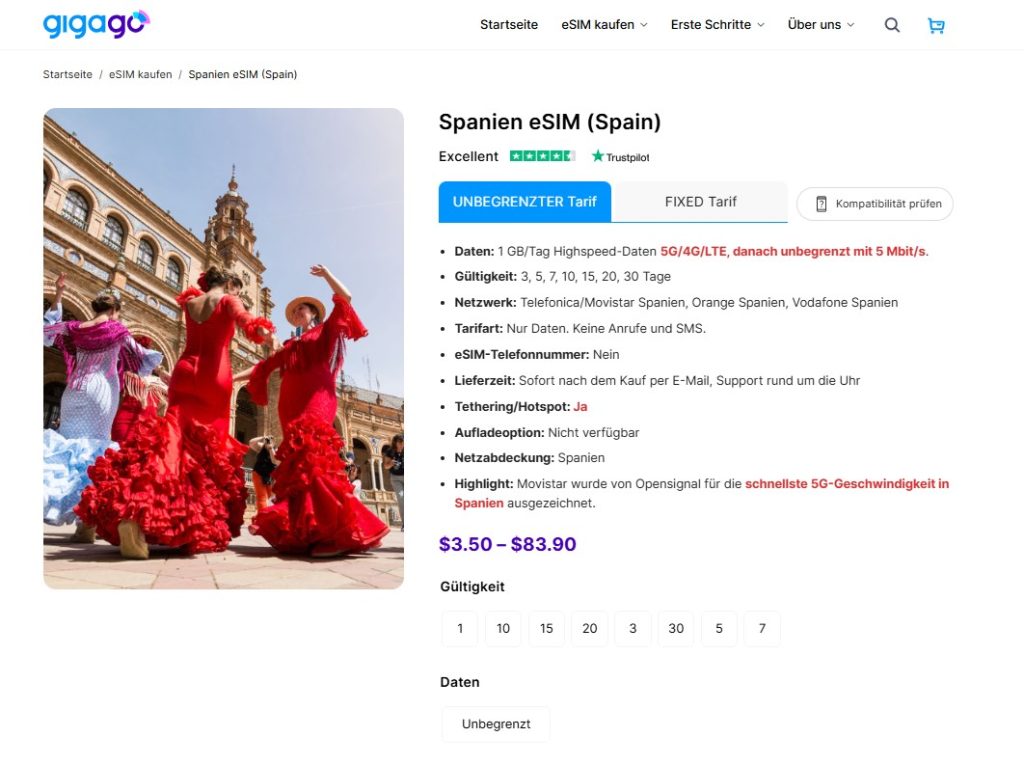Image resolution: width=1024 pixels, height=764 pixels.
Task: Click the $3.50 – $83.90 price range
Action: tap(507, 544)
